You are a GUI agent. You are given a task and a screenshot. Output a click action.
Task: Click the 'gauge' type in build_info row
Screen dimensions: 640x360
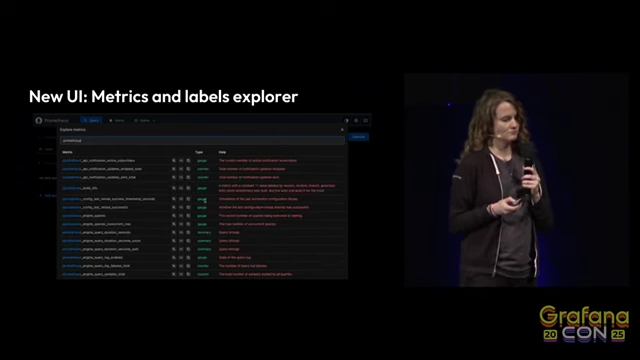(202, 188)
